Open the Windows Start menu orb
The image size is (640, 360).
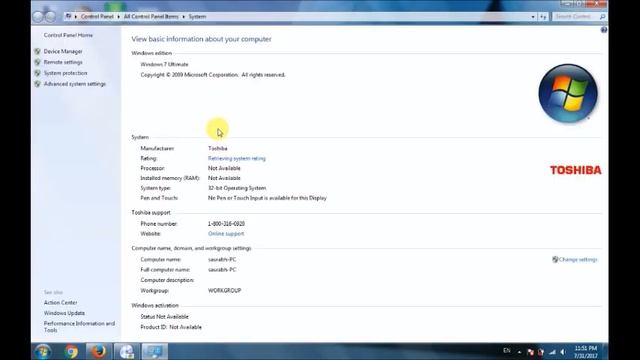43,351
